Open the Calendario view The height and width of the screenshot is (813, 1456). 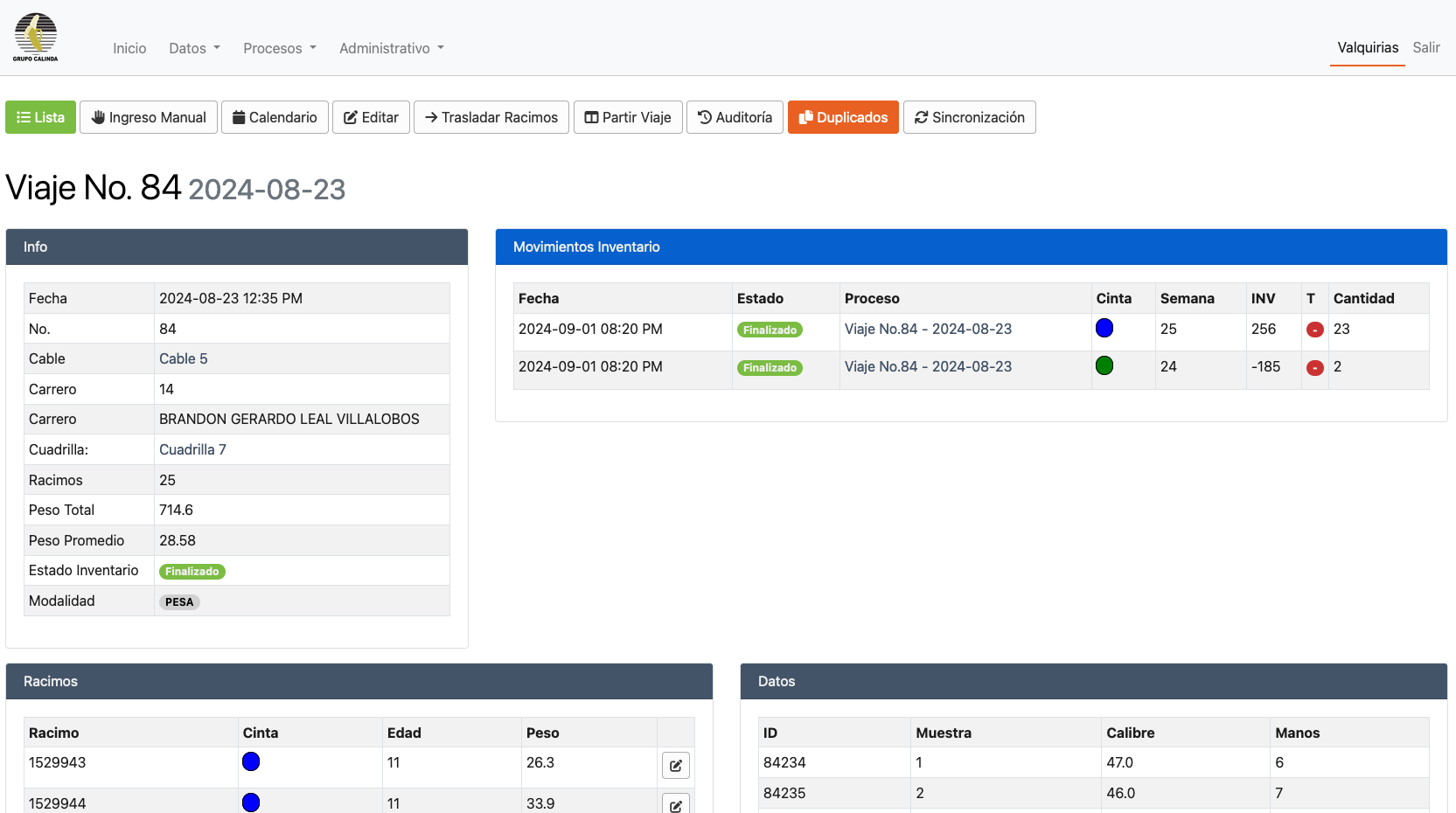pos(275,117)
